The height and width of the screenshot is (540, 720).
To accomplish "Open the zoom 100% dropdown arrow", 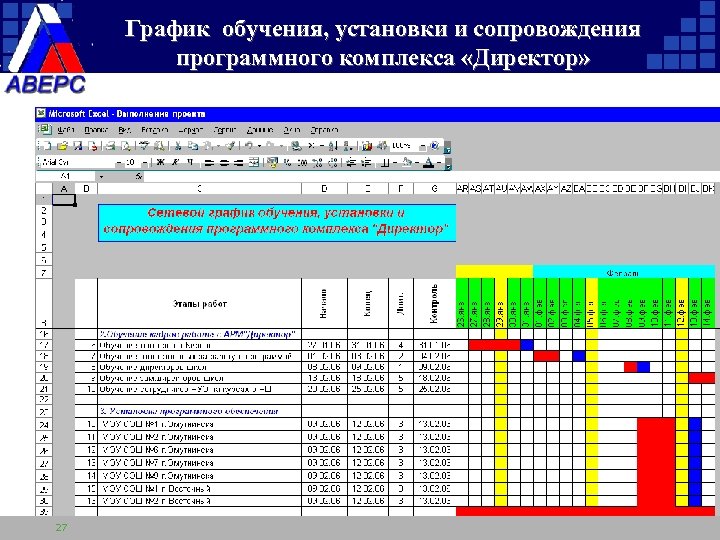I will 422,146.
